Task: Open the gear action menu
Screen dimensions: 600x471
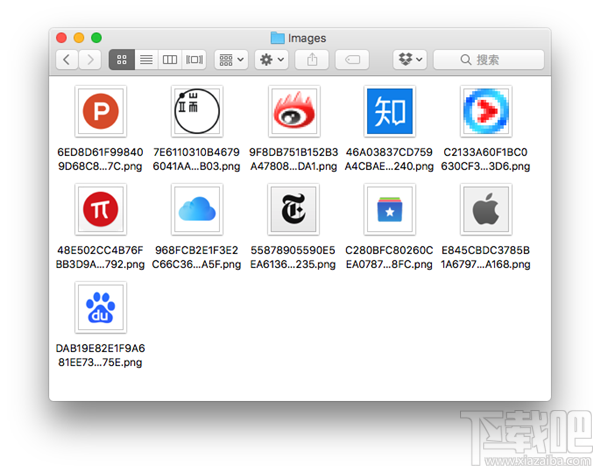Action: [x=272, y=60]
